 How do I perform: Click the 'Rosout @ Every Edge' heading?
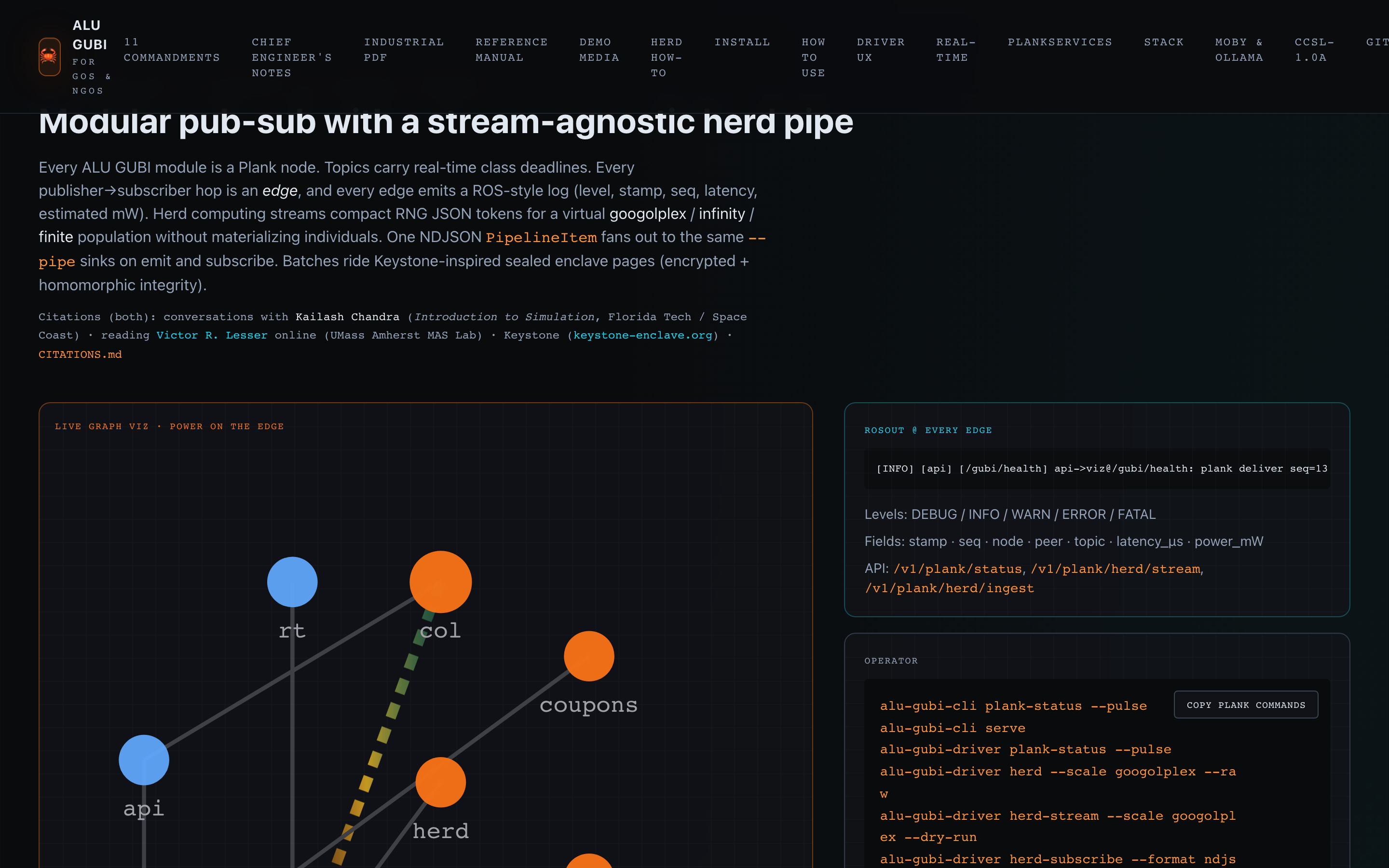pyautogui.click(x=928, y=431)
